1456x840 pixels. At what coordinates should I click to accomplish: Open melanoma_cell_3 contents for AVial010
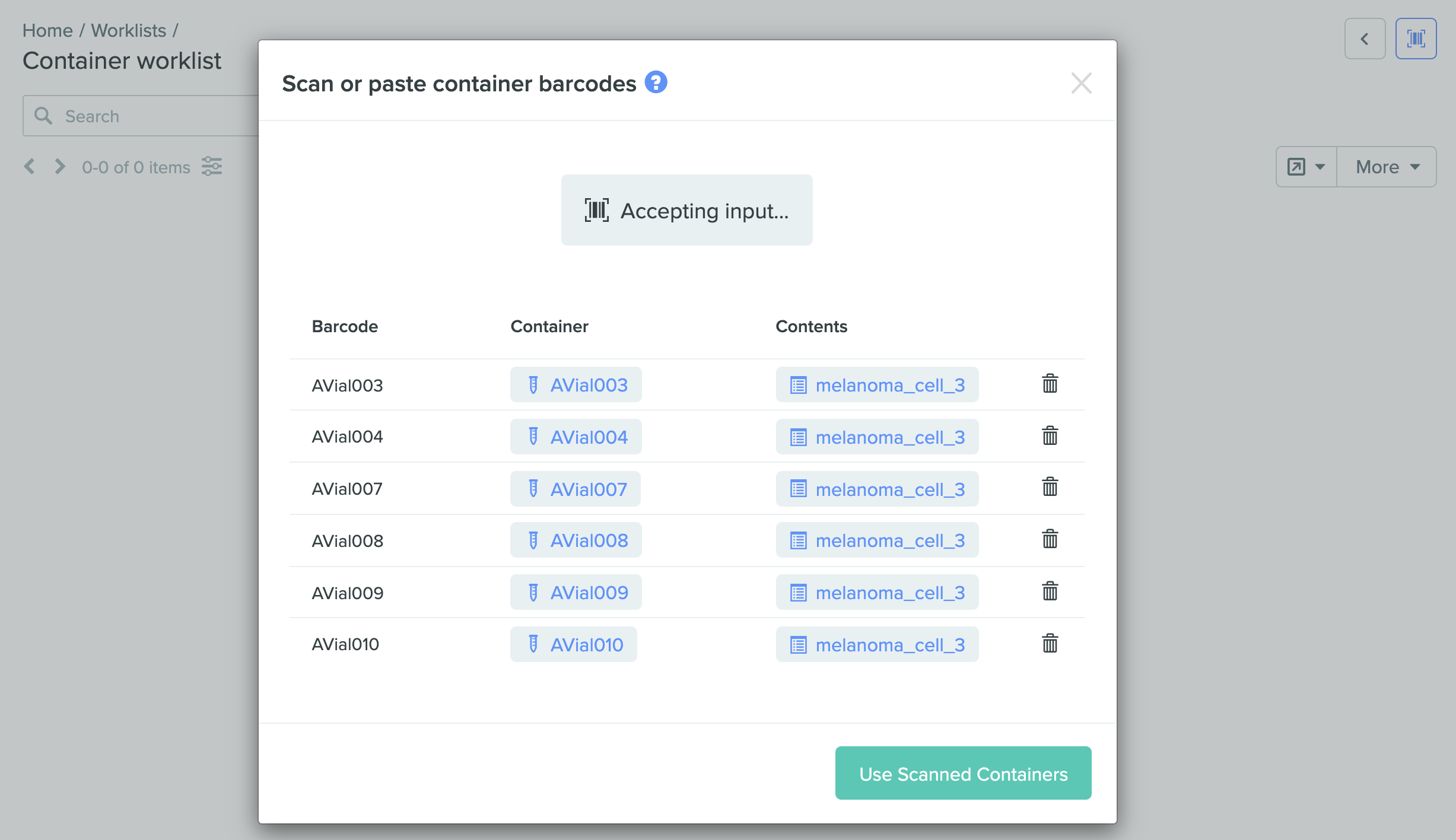[877, 645]
